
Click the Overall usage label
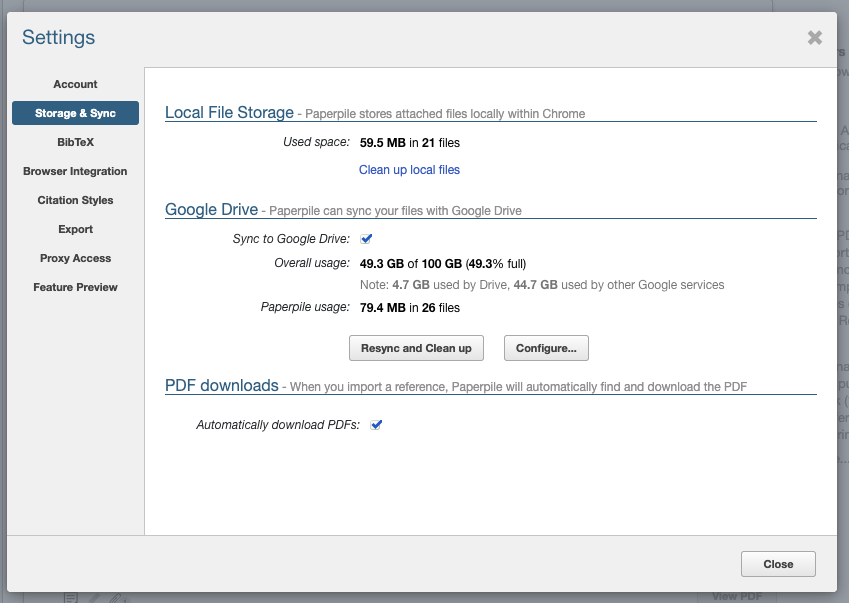click(312, 263)
